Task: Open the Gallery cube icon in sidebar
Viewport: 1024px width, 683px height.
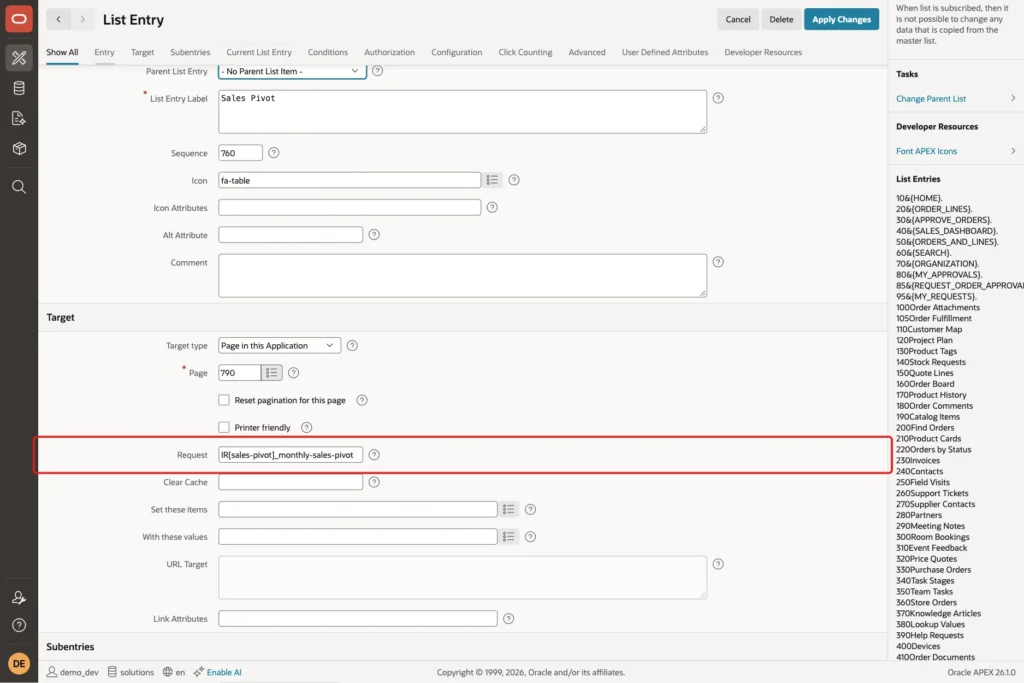Action: point(19,148)
